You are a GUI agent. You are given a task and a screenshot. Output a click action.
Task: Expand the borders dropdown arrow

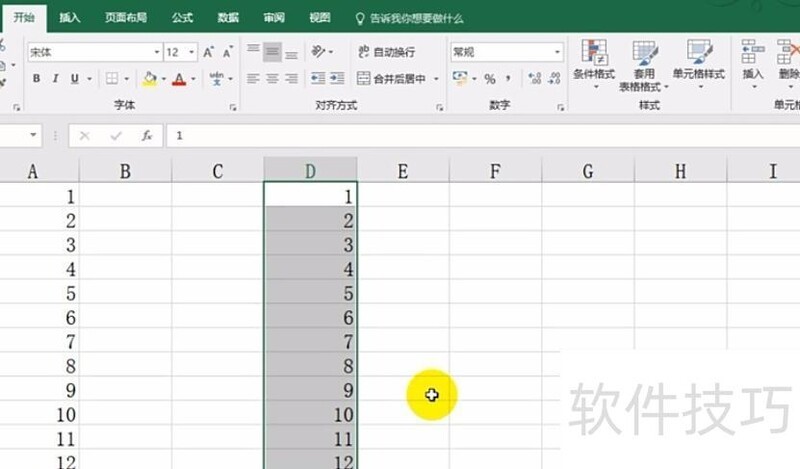127,79
